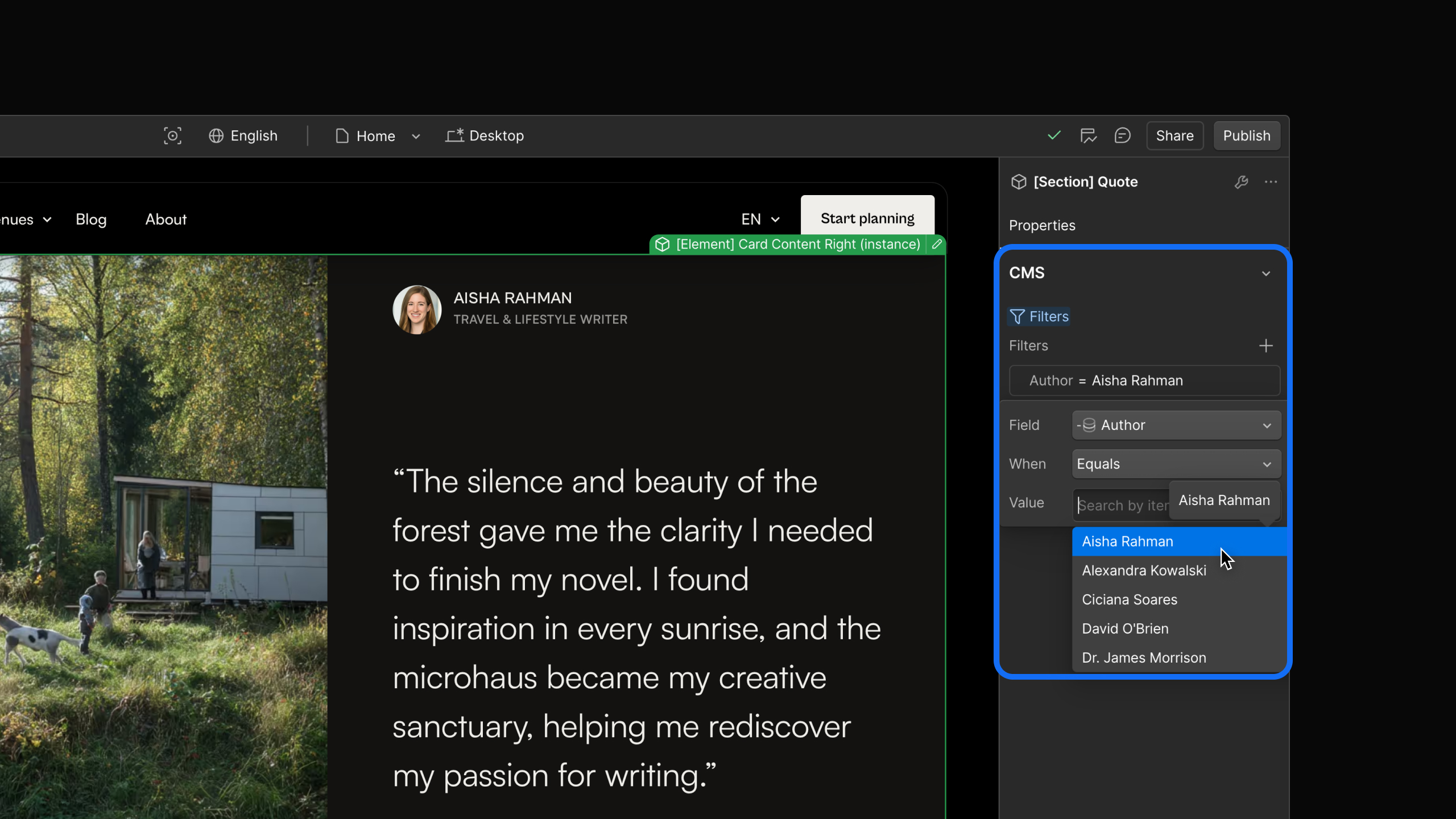Select Alexandra Kowalski from the list

click(x=1144, y=570)
